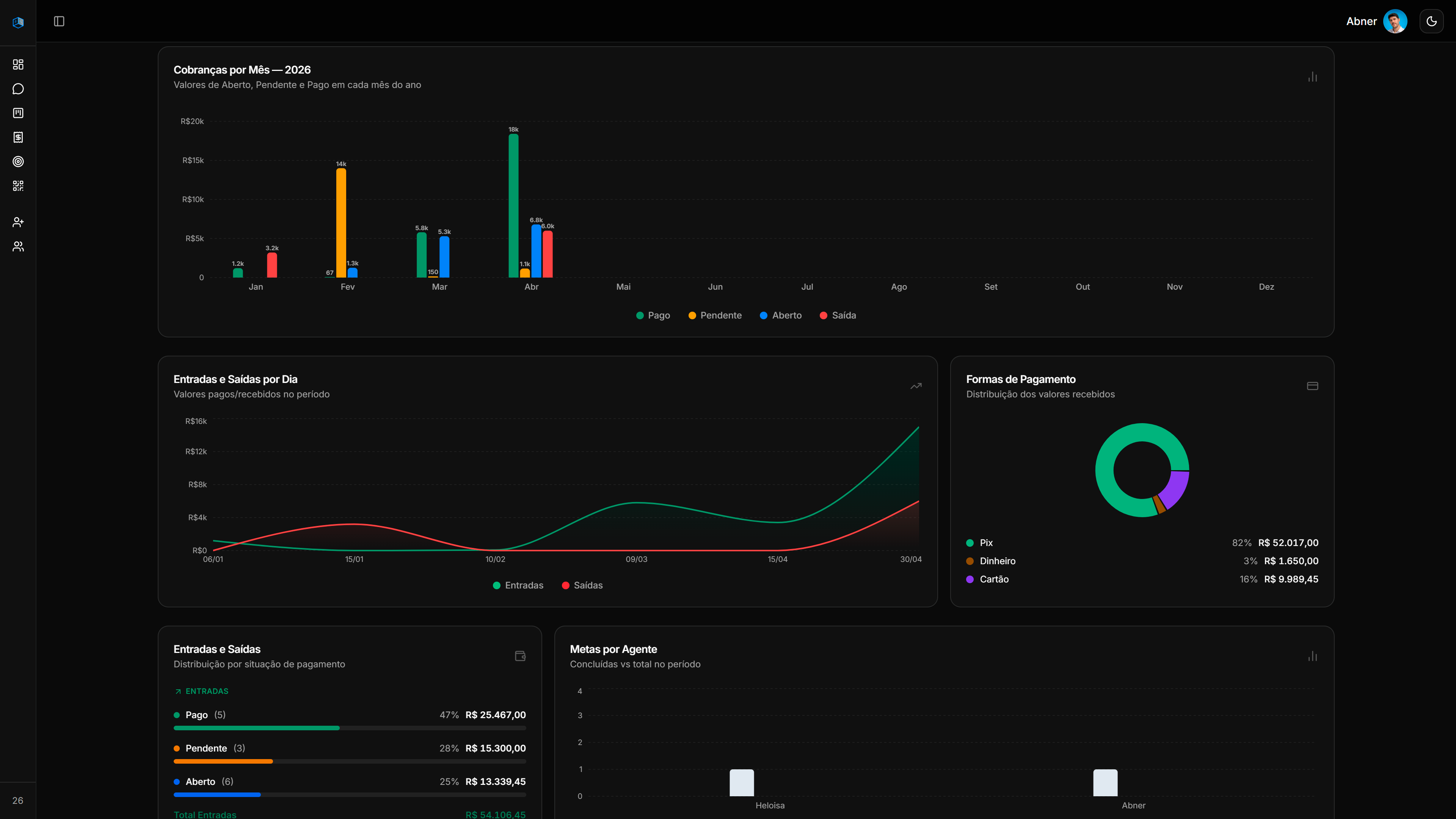
Task: Click the R$ 13.339,45 Aberto amount
Action: tap(495, 782)
